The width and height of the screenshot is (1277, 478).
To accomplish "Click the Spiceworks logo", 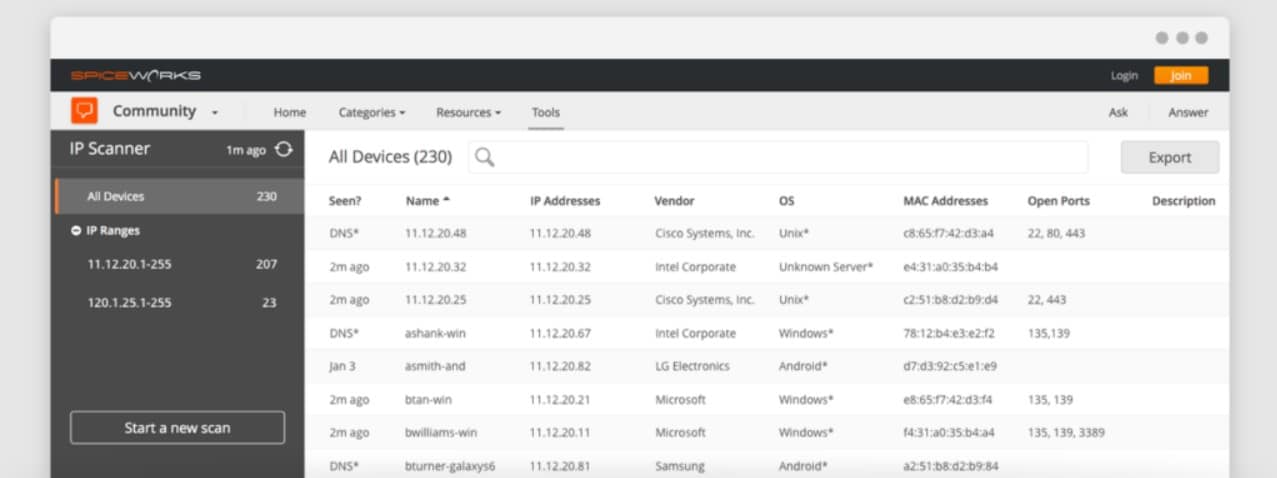I will 136,75.
